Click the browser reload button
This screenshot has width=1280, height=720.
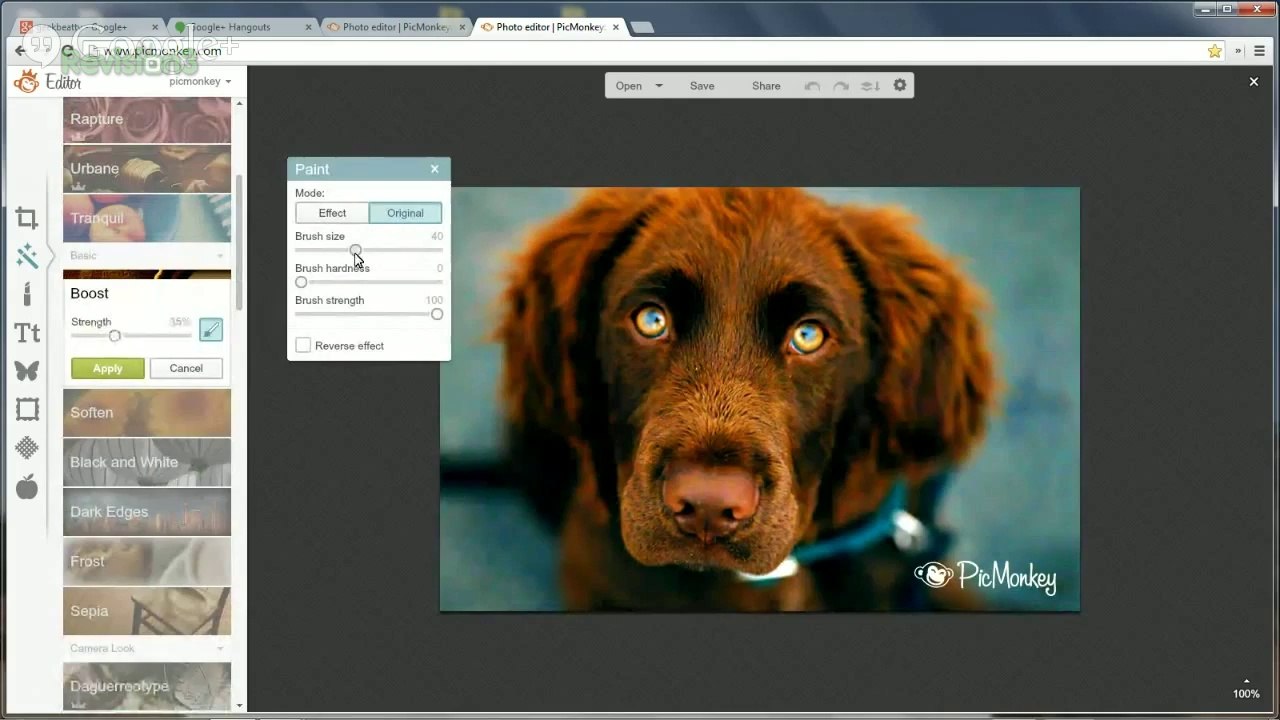(68, 51)
